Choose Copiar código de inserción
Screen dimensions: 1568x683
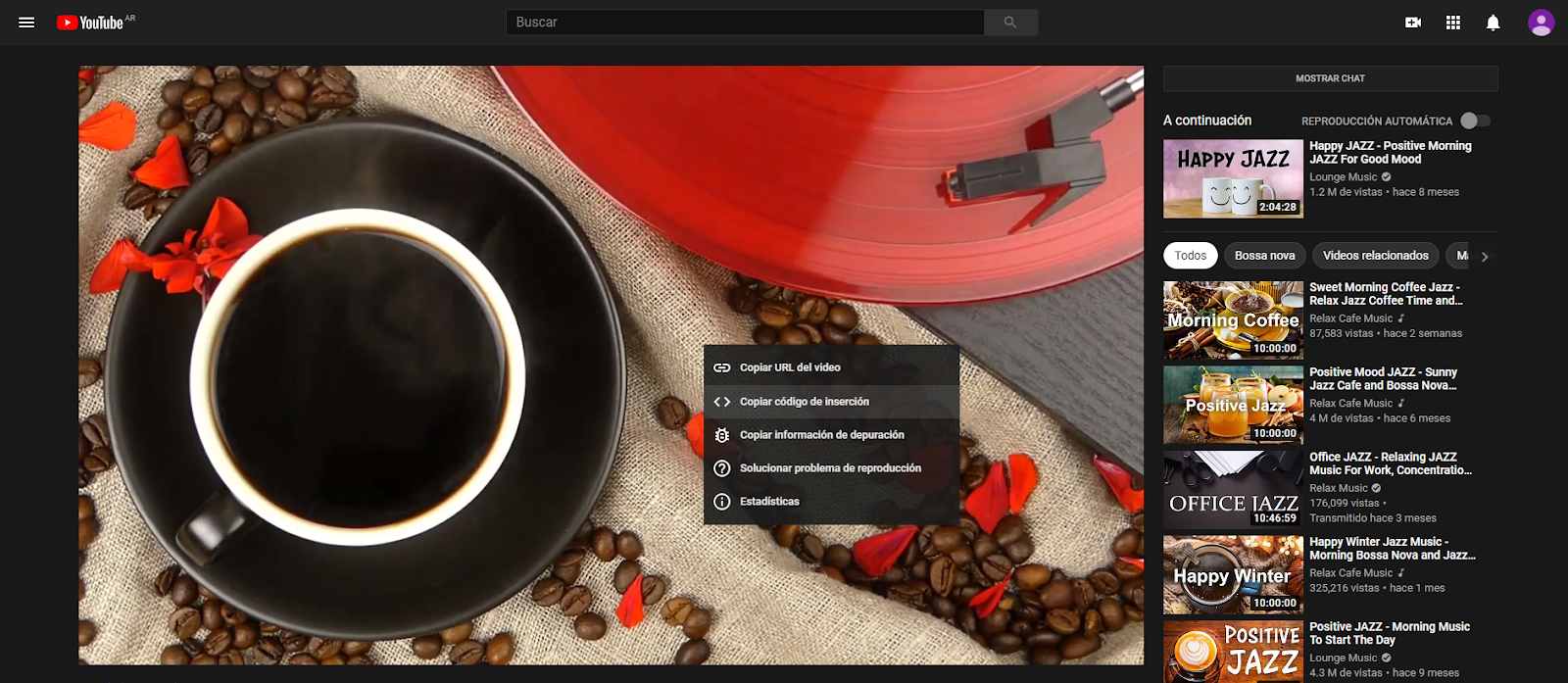click(804, 402)
